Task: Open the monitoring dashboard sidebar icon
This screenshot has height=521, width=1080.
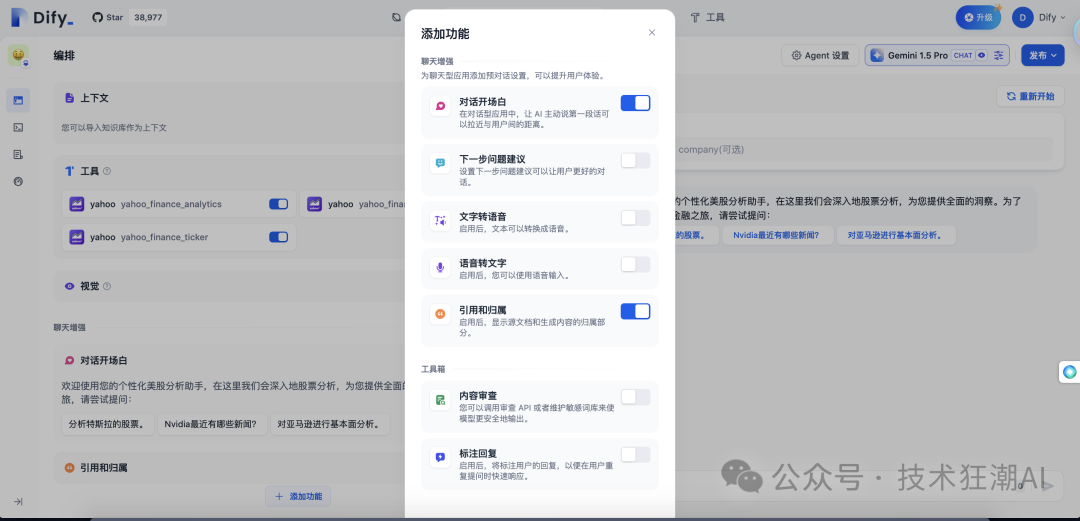Action: click(x=18, y=181)
